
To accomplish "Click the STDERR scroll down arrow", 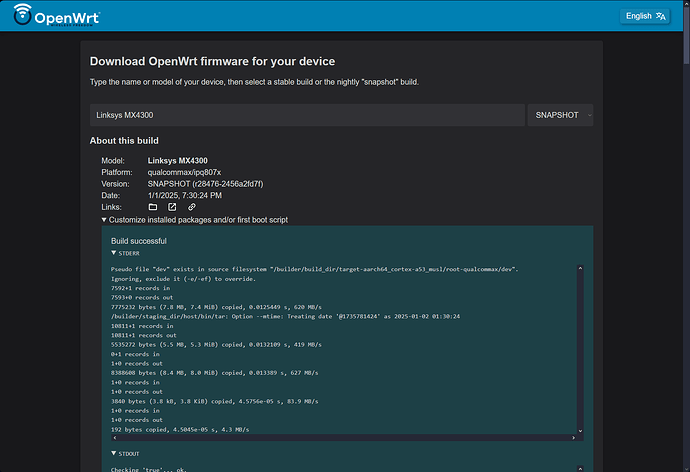I will (580, 431).
